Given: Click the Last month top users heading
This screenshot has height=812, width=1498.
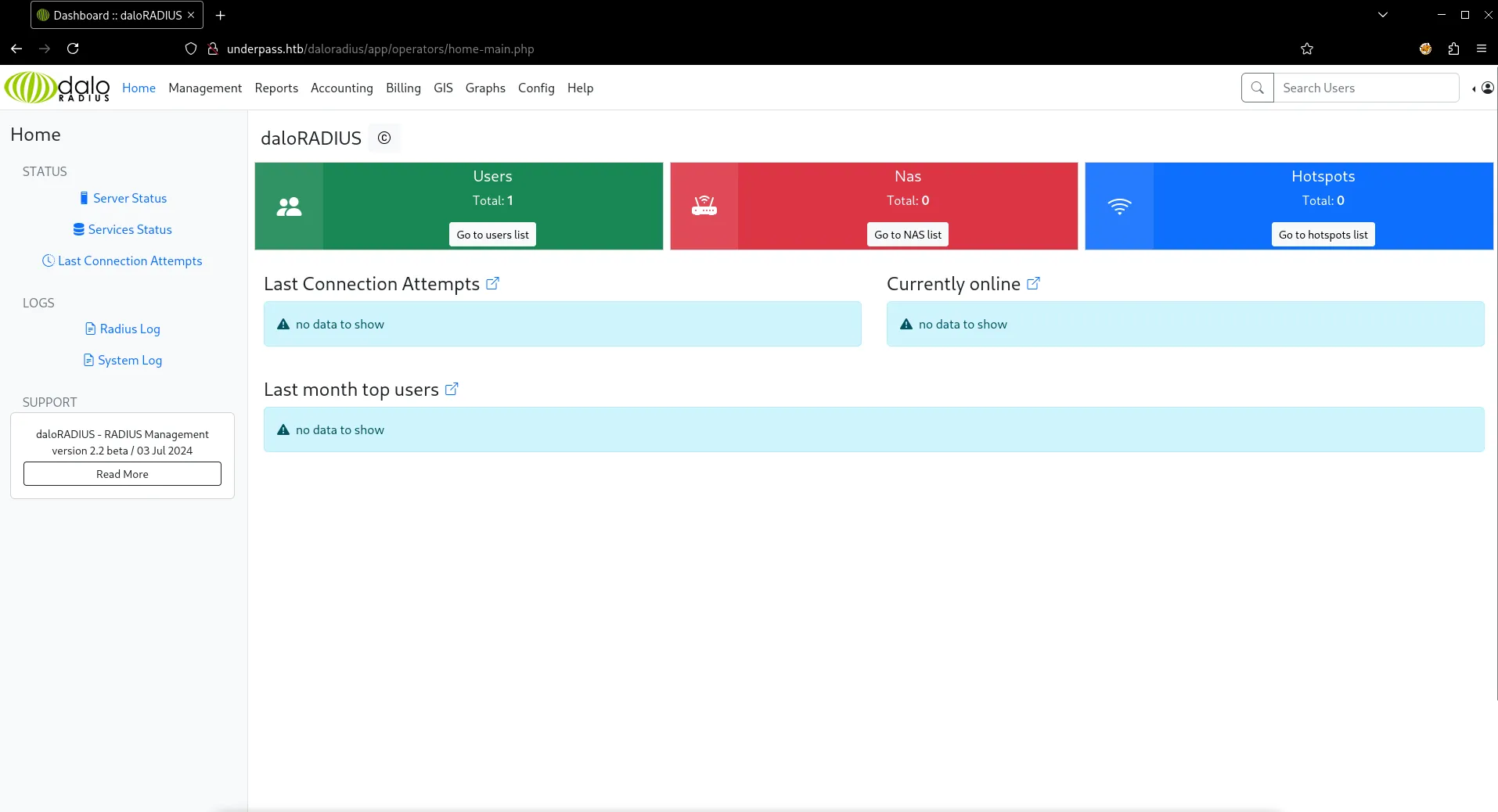Looking at the screenshot, I should [x=351, y=389].
